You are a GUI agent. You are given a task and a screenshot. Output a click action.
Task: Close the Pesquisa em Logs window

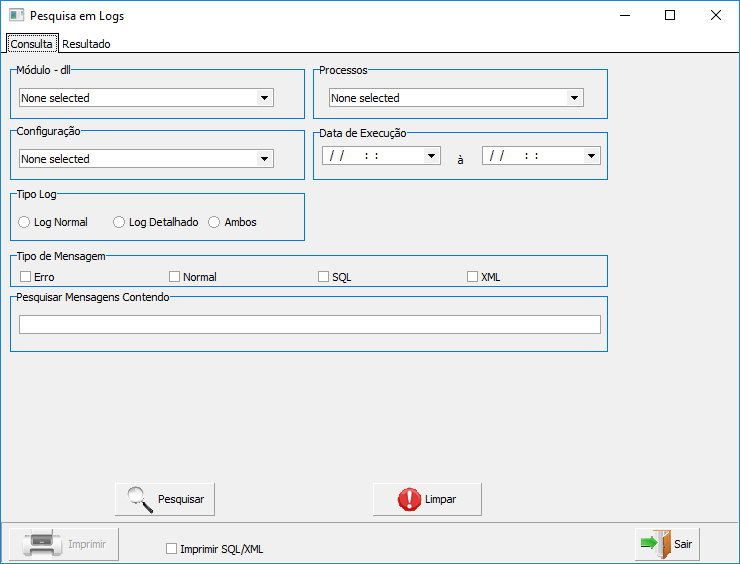tap(715, 15)
